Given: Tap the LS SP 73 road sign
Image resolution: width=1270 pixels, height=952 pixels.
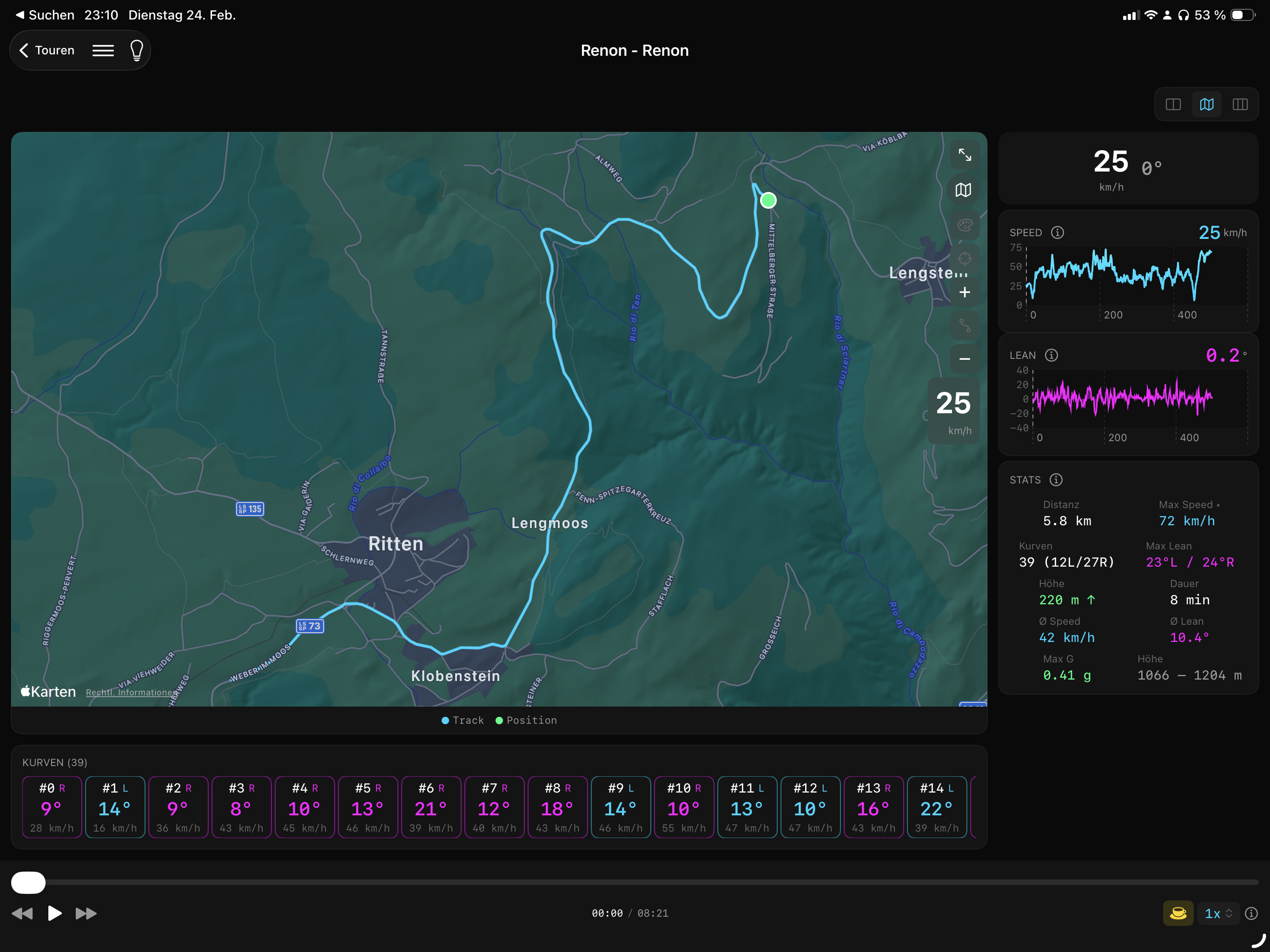Looking at the screenshot, I should (x=310, y=626).
